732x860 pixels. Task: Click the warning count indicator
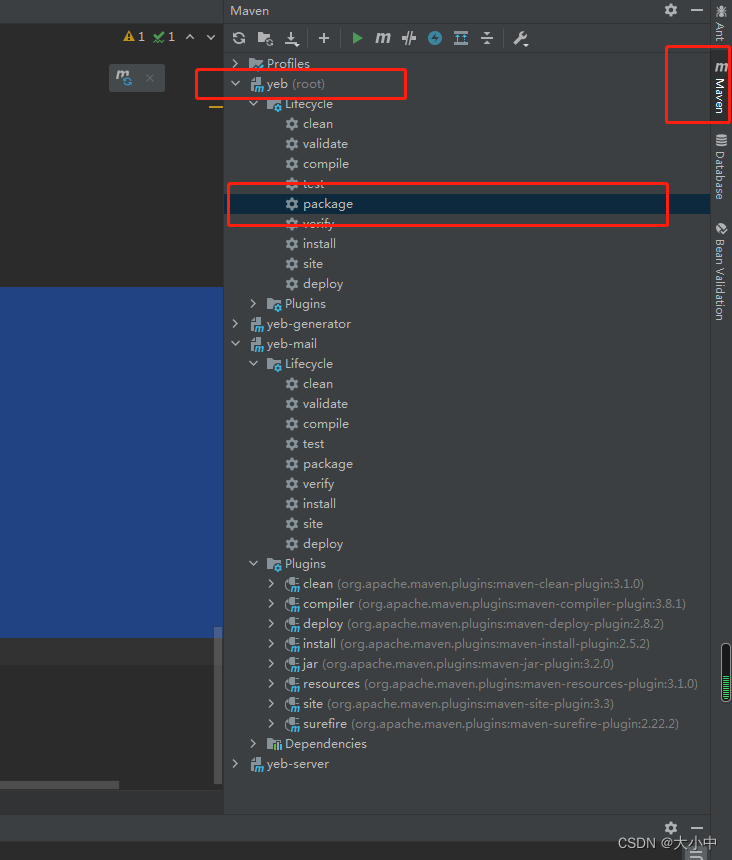coord(134,37)
